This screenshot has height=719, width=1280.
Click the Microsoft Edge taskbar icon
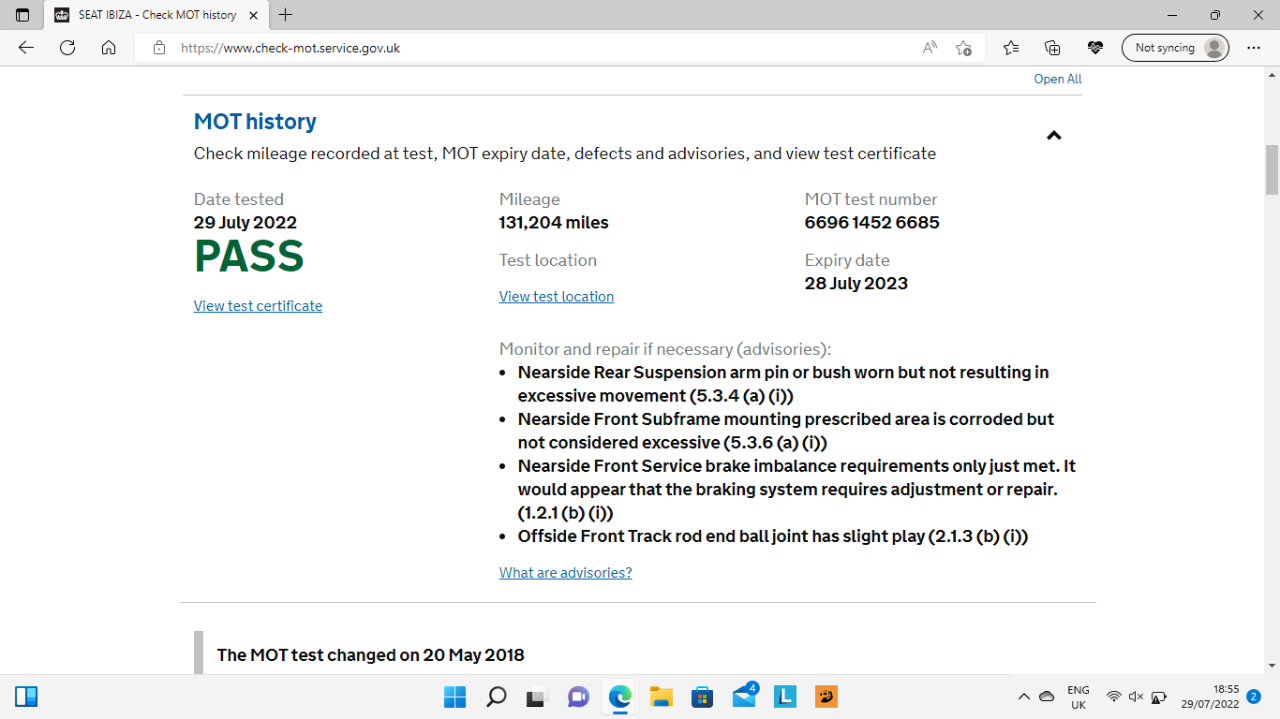620,697
